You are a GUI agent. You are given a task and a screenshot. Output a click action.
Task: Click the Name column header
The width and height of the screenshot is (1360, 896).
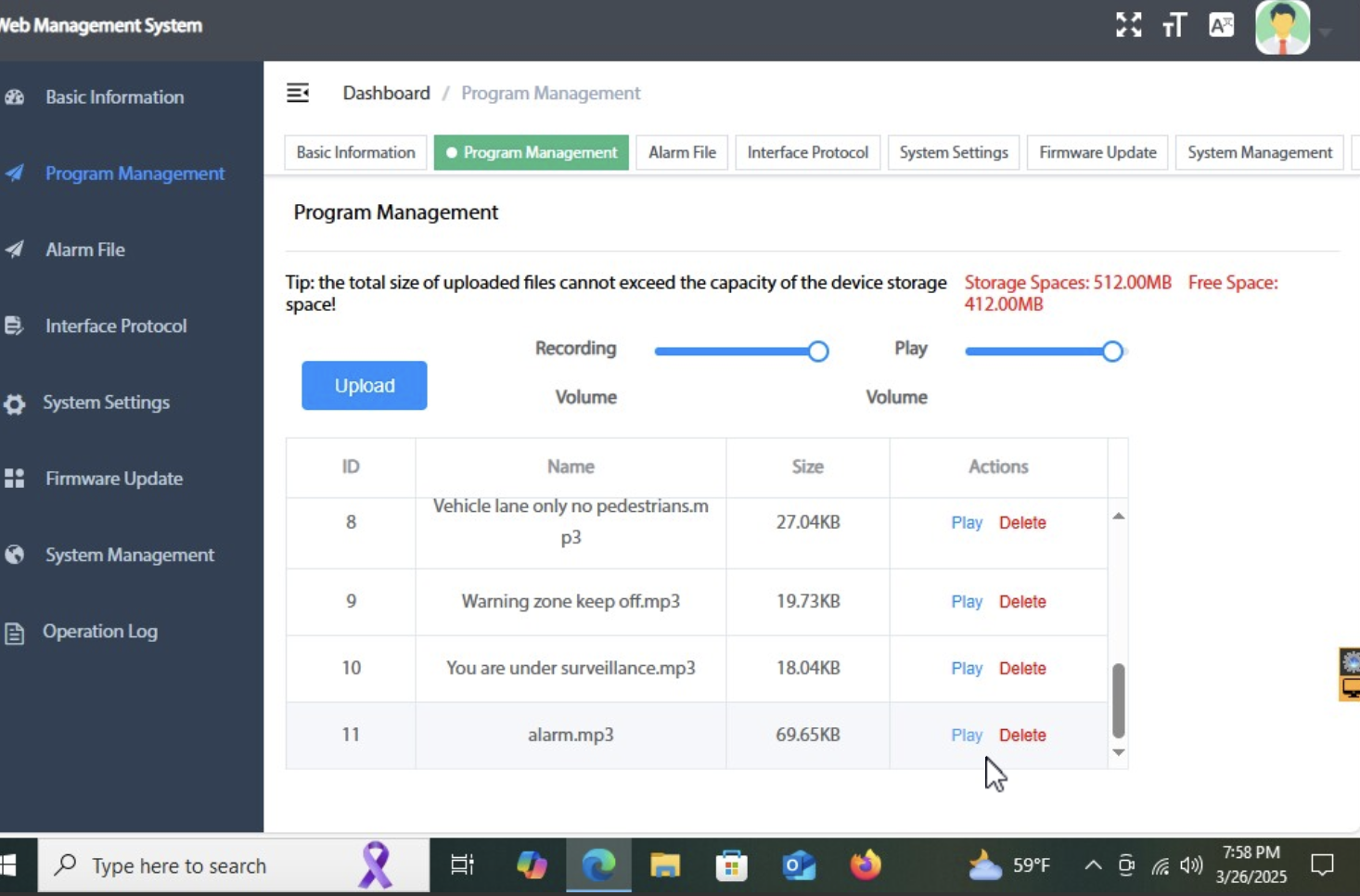571,467
